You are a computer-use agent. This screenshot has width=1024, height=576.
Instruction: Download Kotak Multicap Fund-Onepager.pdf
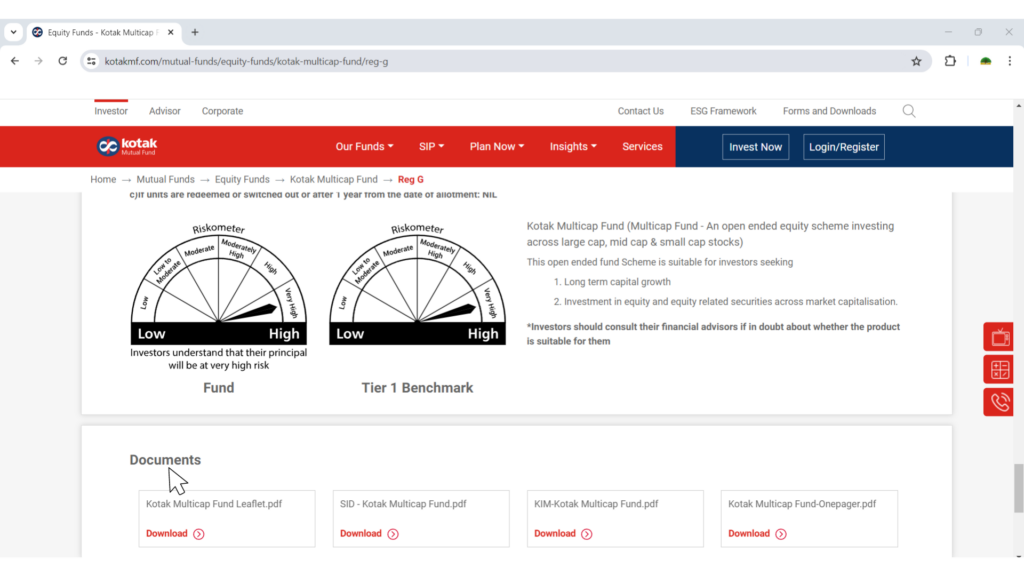click(x=749, y=534)
